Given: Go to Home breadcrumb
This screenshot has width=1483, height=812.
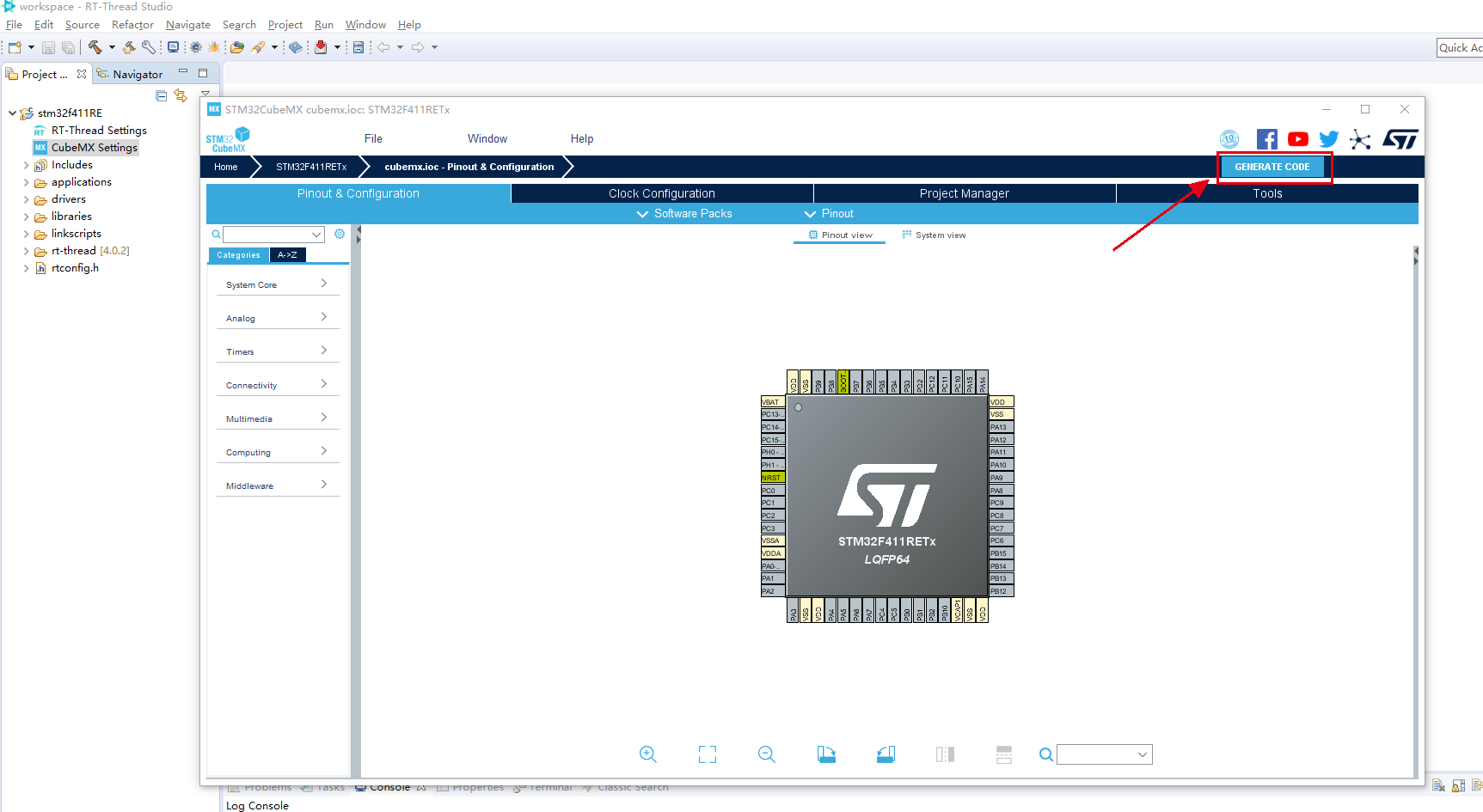Looking at the screenshot, I should click(226, 167).
